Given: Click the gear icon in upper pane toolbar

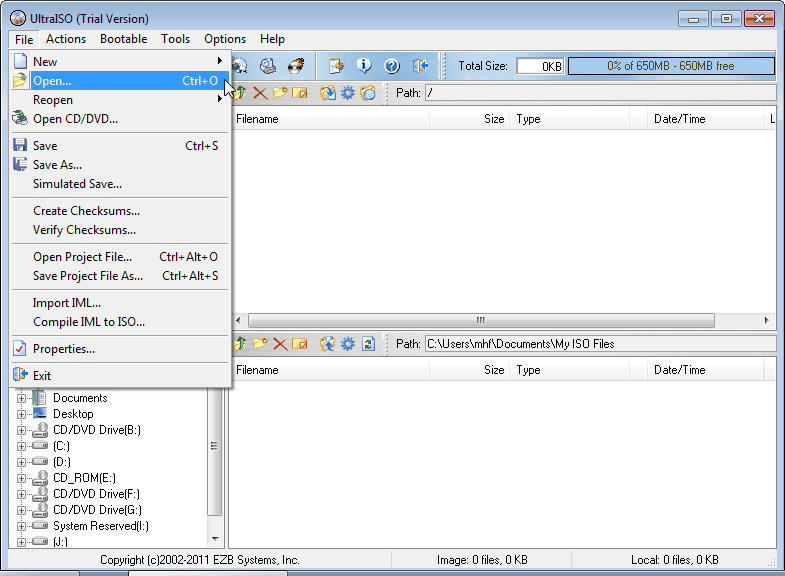Looking at the screenshot, I should (347, 93).
